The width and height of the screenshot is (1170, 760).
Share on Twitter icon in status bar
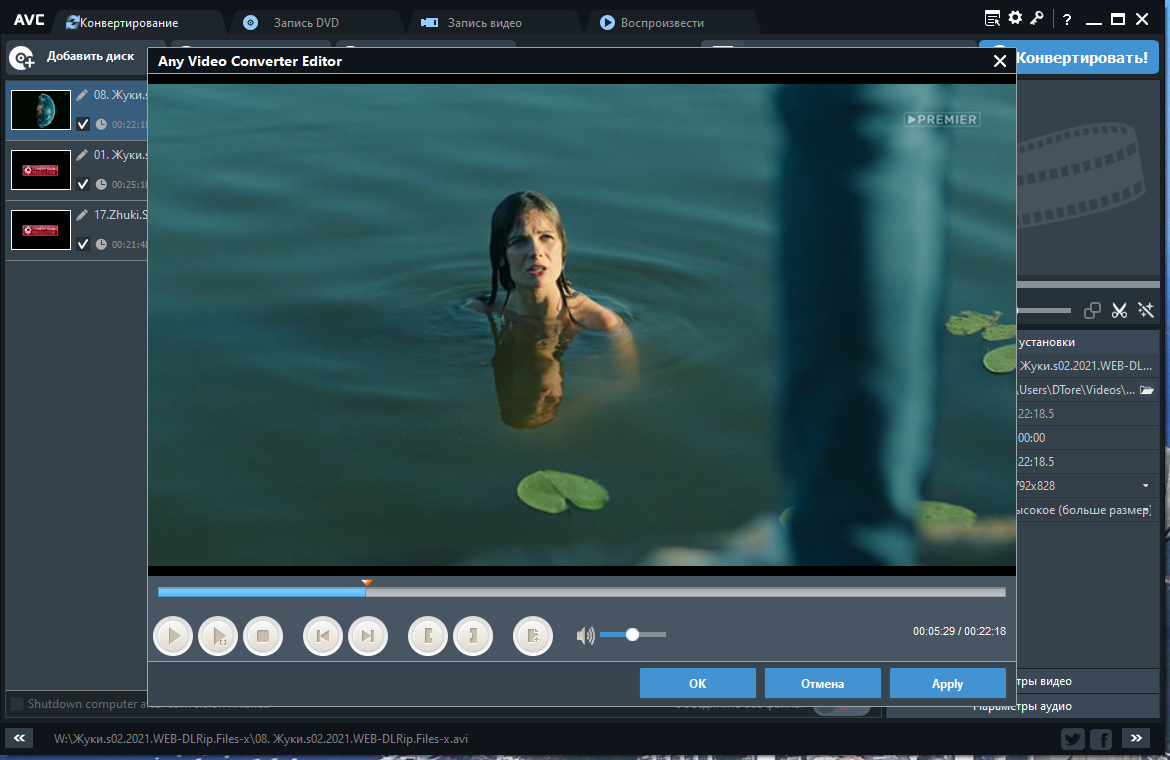1072,739
